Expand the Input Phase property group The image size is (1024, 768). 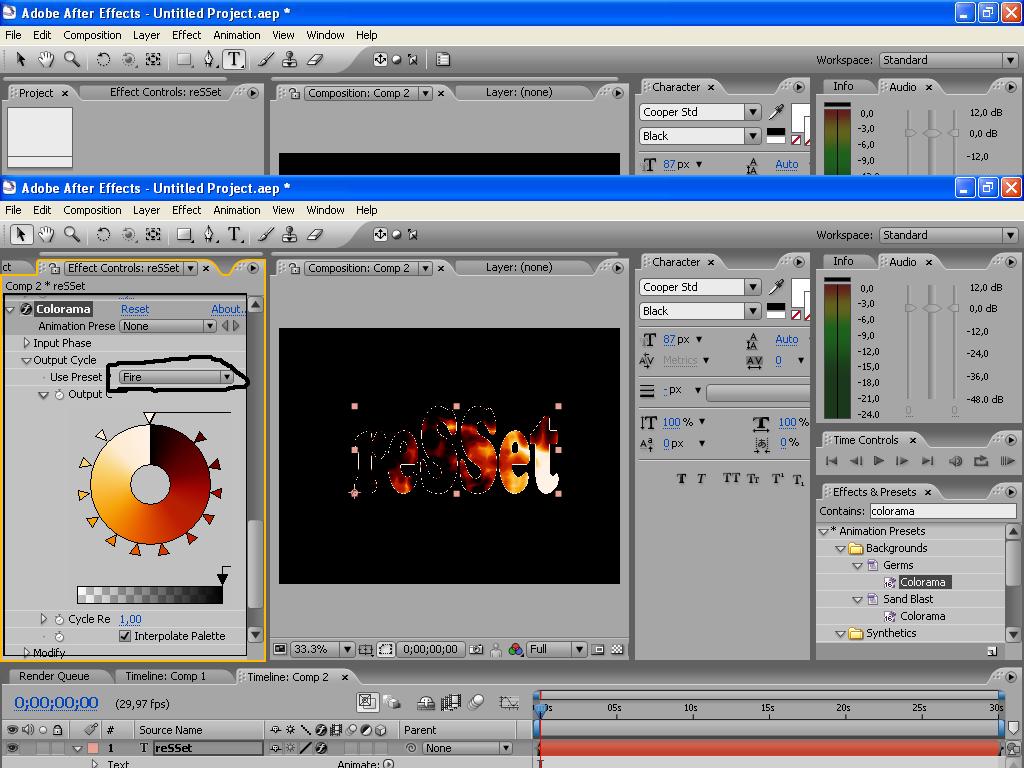pyautogui.click(x=27, y=343)
